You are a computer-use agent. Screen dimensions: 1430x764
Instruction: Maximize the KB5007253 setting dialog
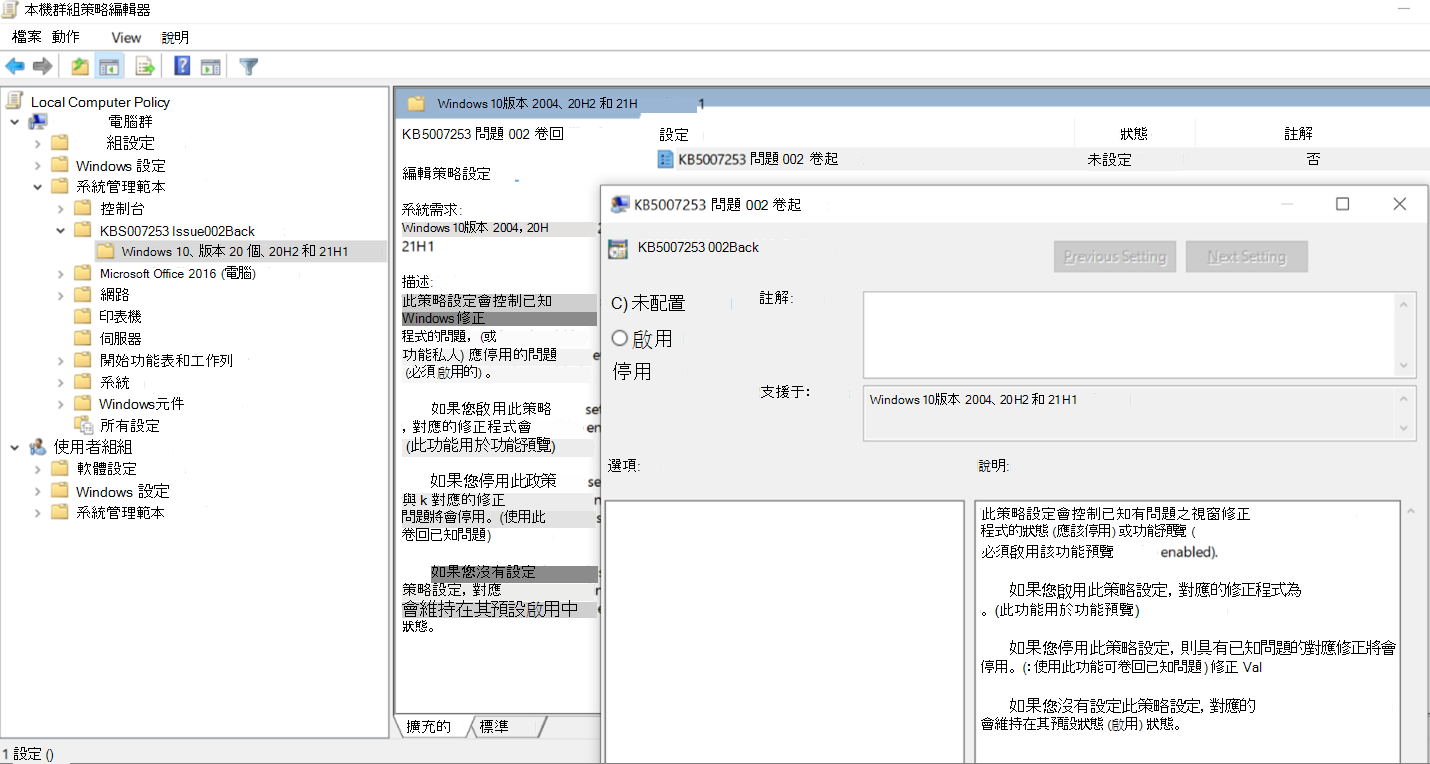click(1343, 204)
